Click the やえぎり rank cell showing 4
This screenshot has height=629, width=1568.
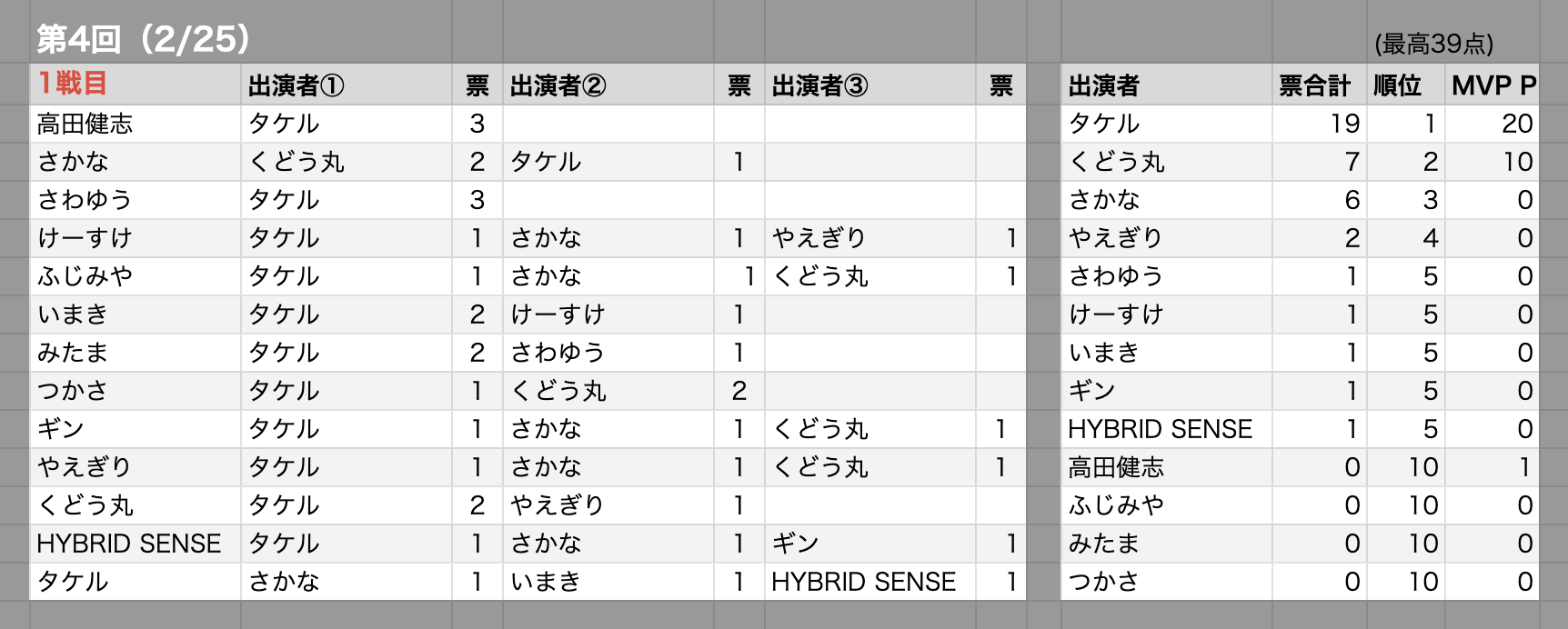point(1405,238)
